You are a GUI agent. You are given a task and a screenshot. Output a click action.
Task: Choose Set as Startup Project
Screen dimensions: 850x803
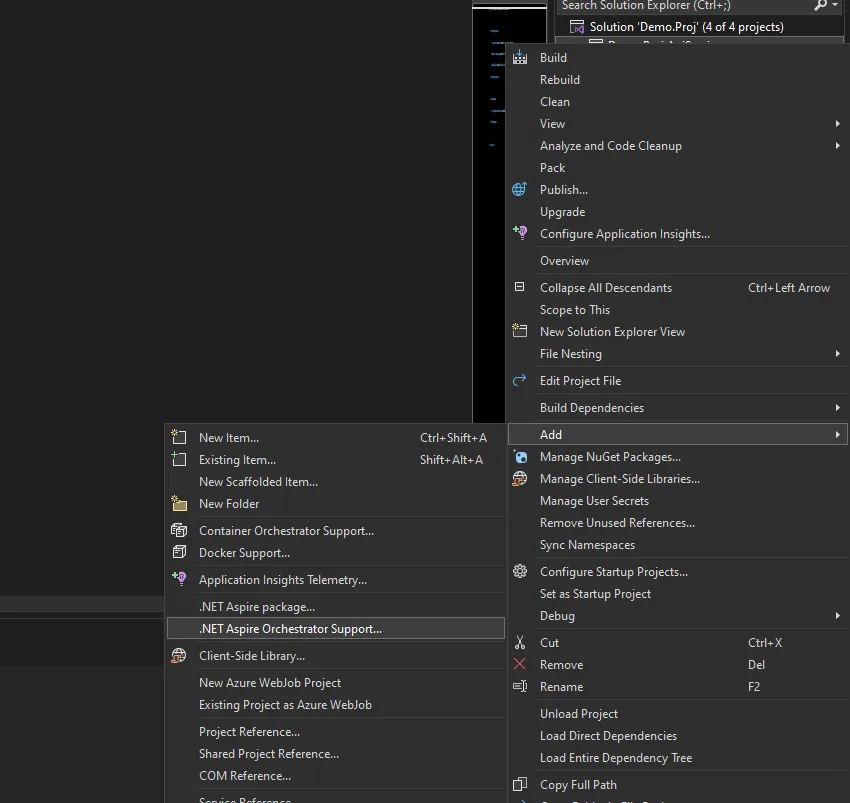(x=595, y=594)
